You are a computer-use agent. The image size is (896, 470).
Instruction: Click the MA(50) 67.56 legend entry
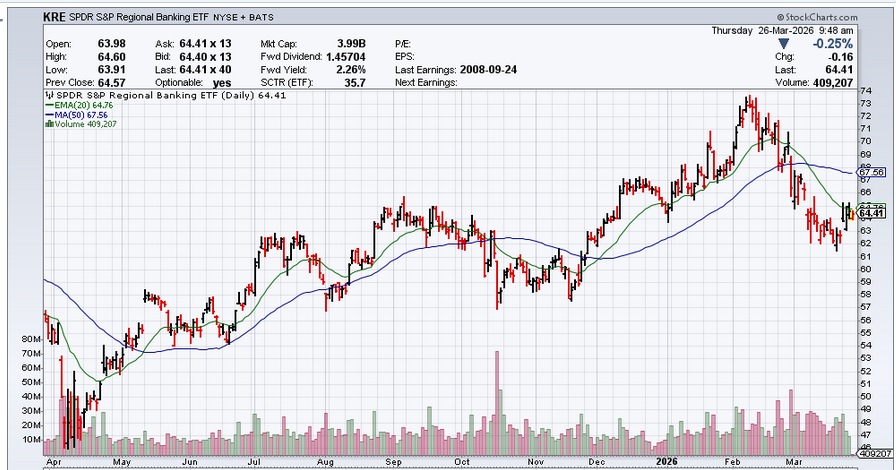coord(77,115)
